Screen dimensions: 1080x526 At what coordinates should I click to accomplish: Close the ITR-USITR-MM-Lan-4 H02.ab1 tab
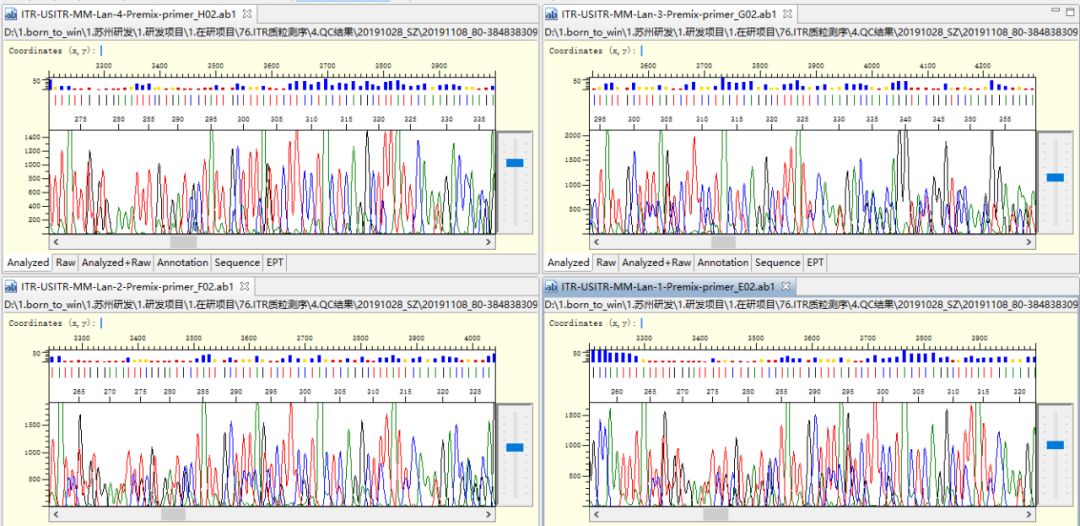[247, 14]
